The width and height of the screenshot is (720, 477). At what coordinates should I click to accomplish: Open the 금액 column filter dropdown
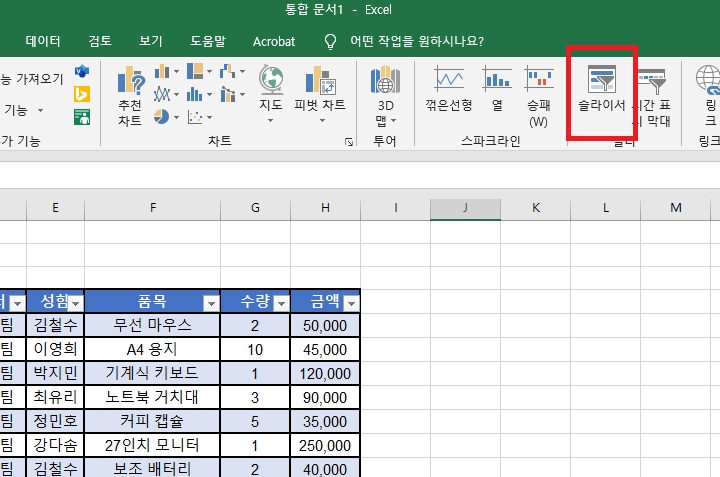[351, 303]
